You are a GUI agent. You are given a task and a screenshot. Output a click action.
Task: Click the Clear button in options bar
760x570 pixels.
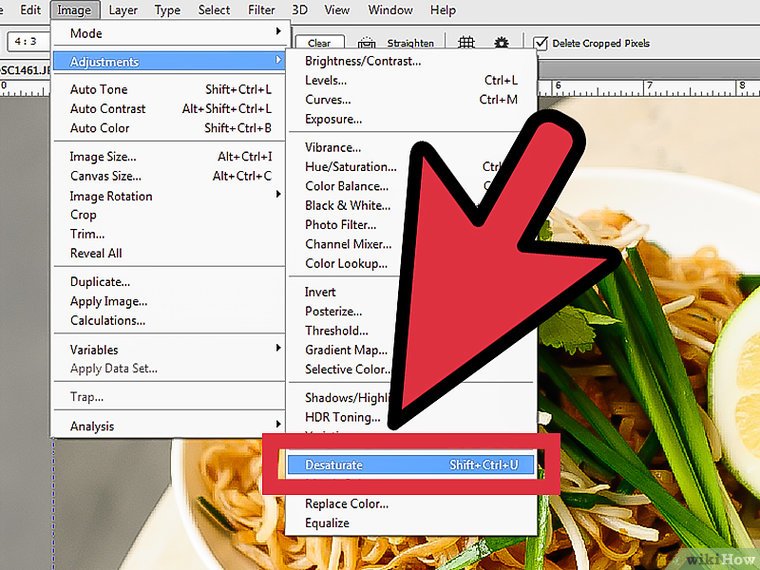[x=319, y=43]
